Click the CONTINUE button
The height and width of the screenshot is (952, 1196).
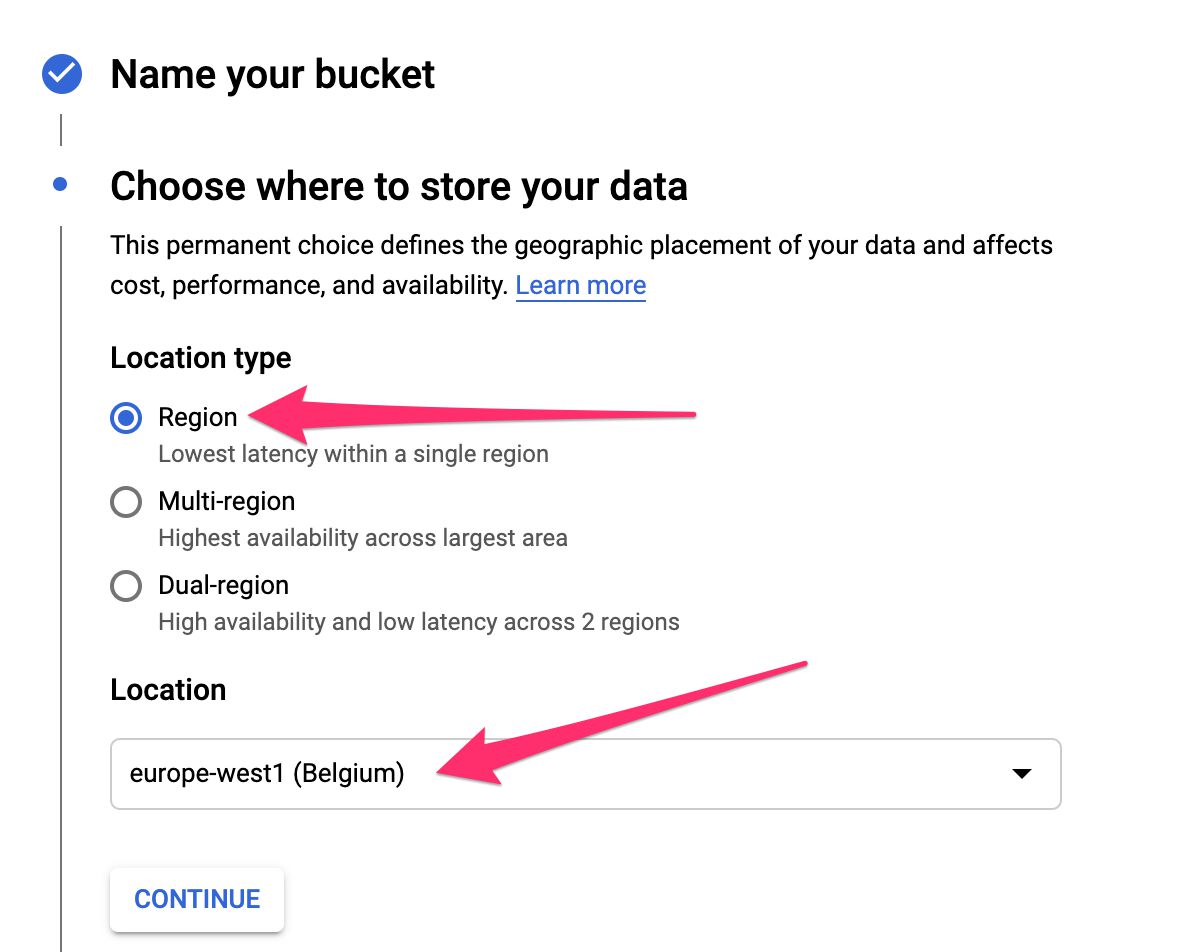tap(197, 899)
